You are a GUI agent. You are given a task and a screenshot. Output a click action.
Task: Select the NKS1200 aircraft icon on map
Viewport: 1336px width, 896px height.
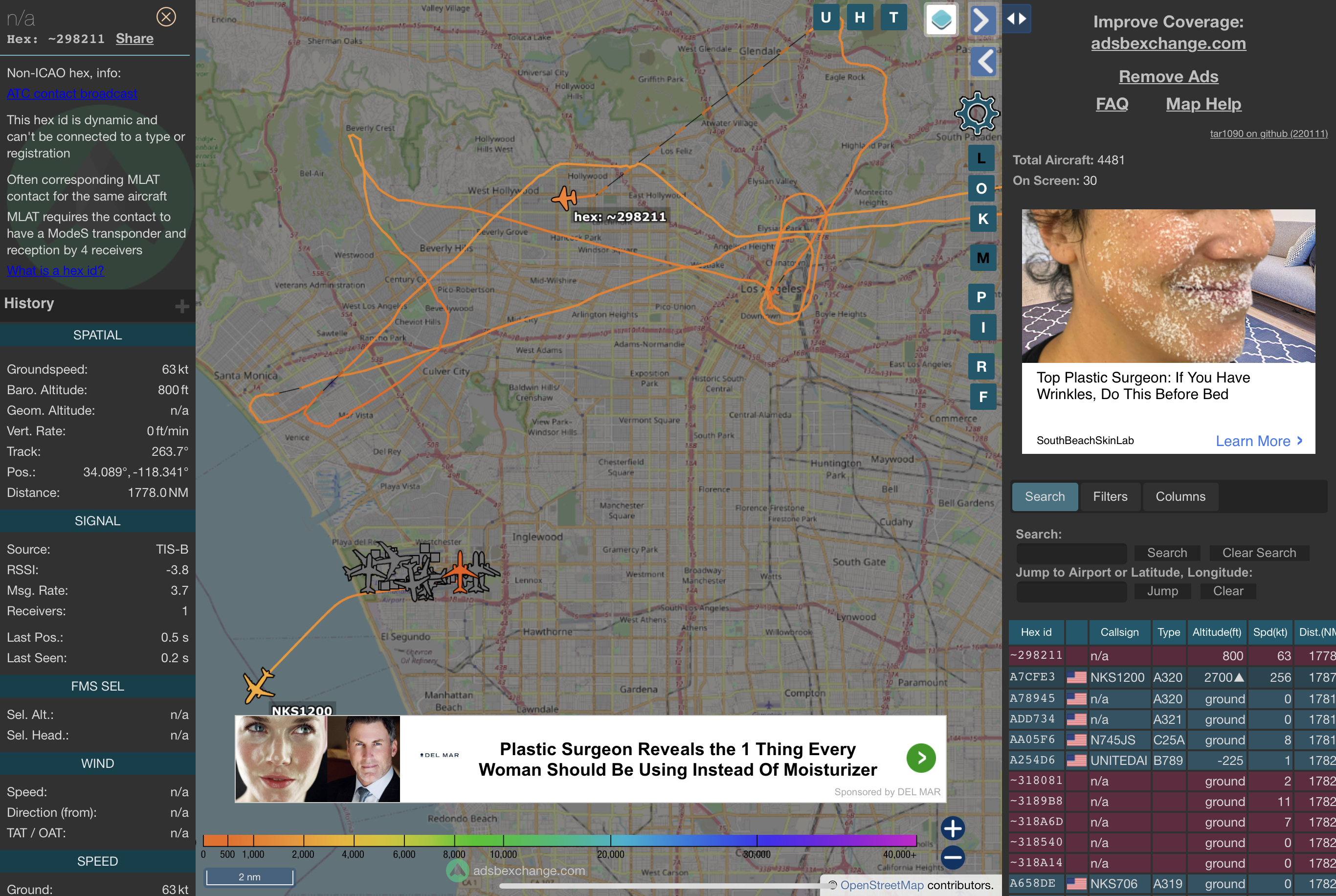click(259, 685)
